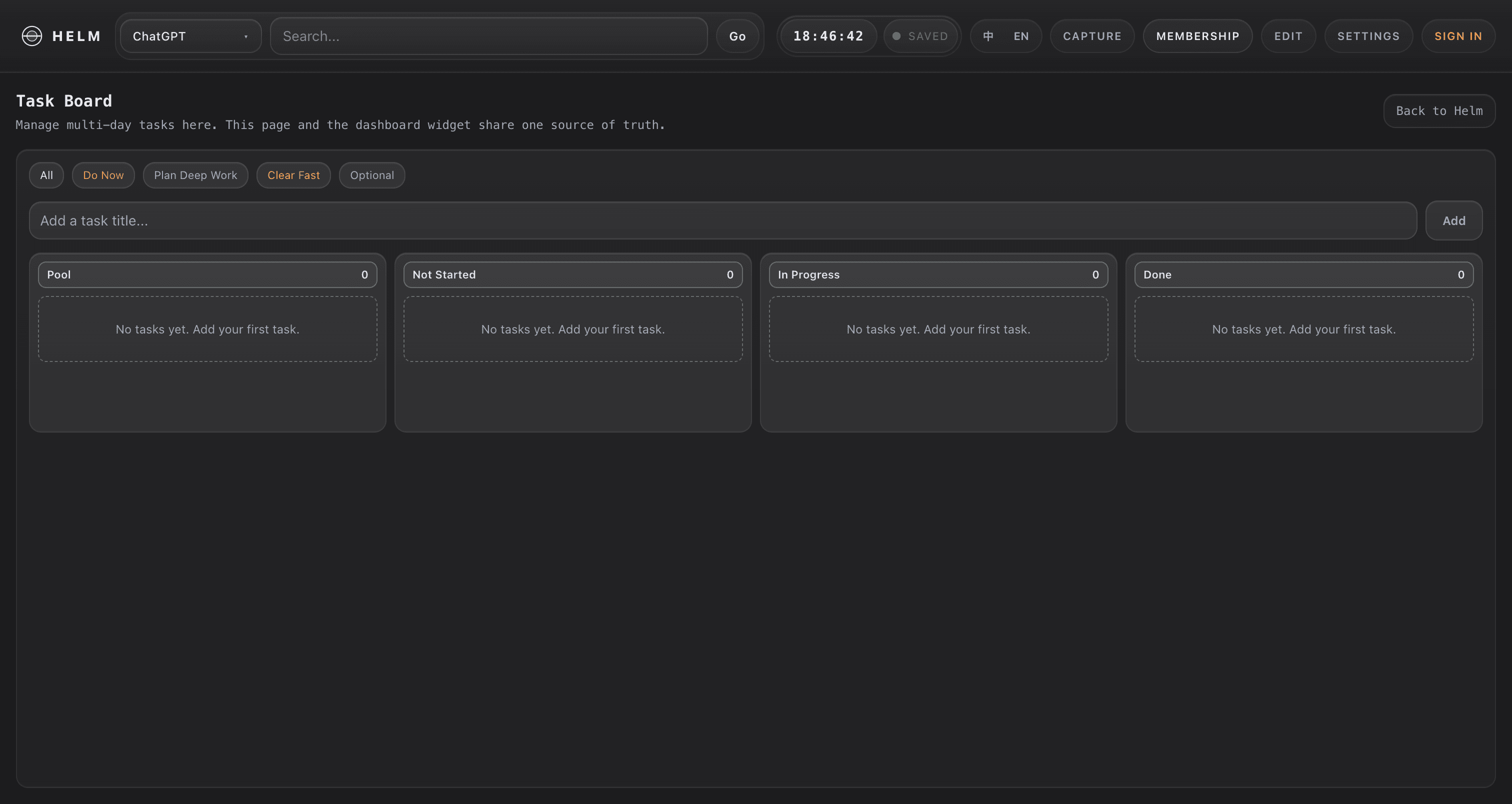Click the SAVED status indicator
This screenshot has width=1512, height=804.
click(x=921, y=36)
